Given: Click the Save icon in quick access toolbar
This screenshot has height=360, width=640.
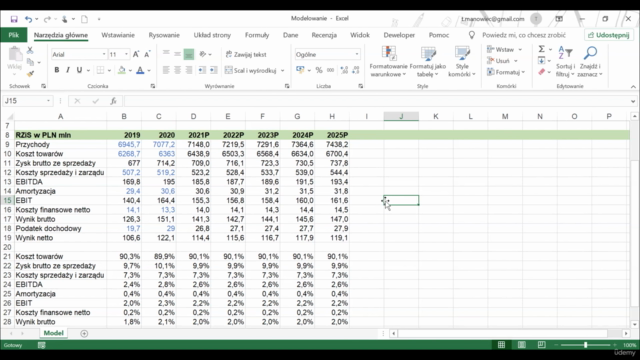Looking at the screenshot, I should tap(14, 19).
